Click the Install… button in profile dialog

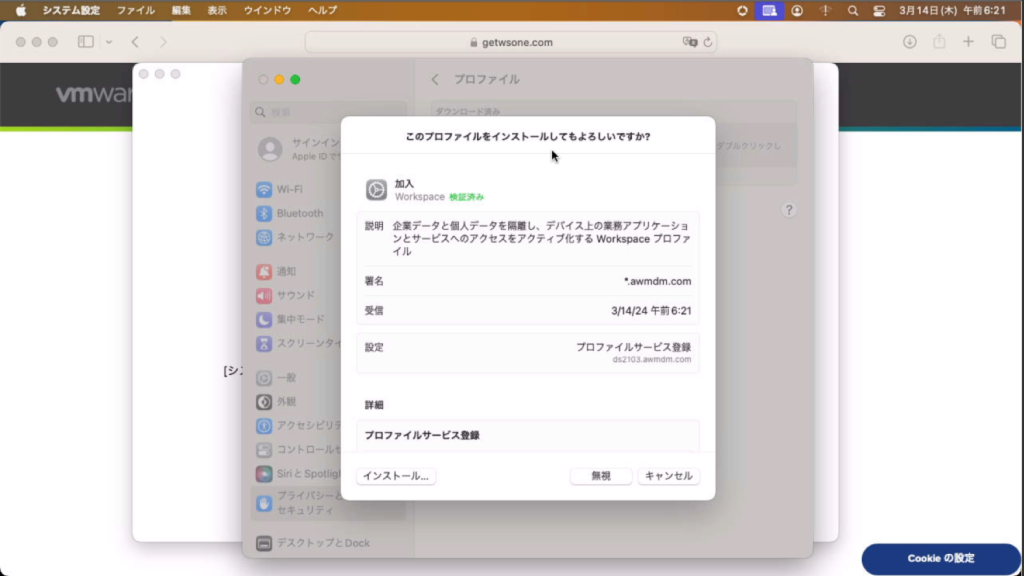(396, 476)
